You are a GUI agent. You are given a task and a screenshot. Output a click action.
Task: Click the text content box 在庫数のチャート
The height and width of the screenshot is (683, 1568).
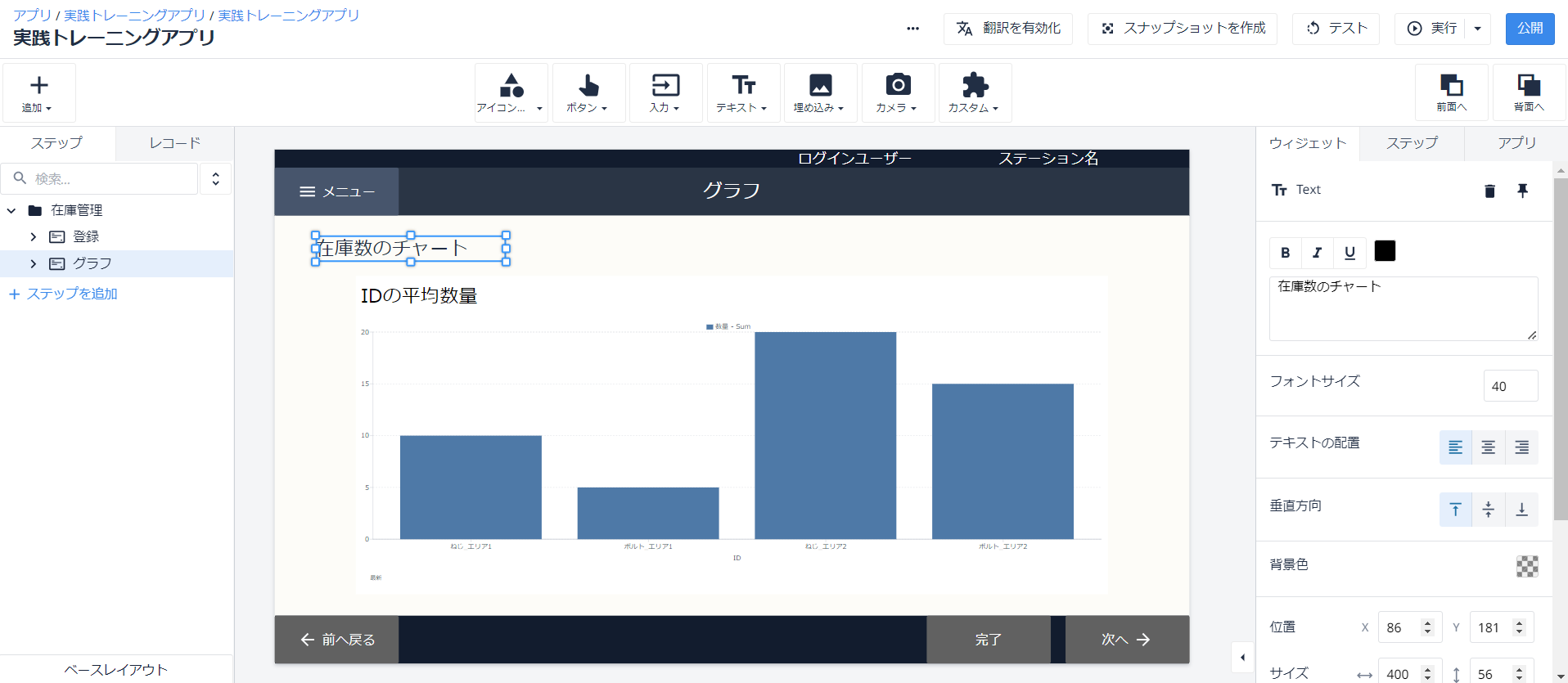(x=1404, y=308)
